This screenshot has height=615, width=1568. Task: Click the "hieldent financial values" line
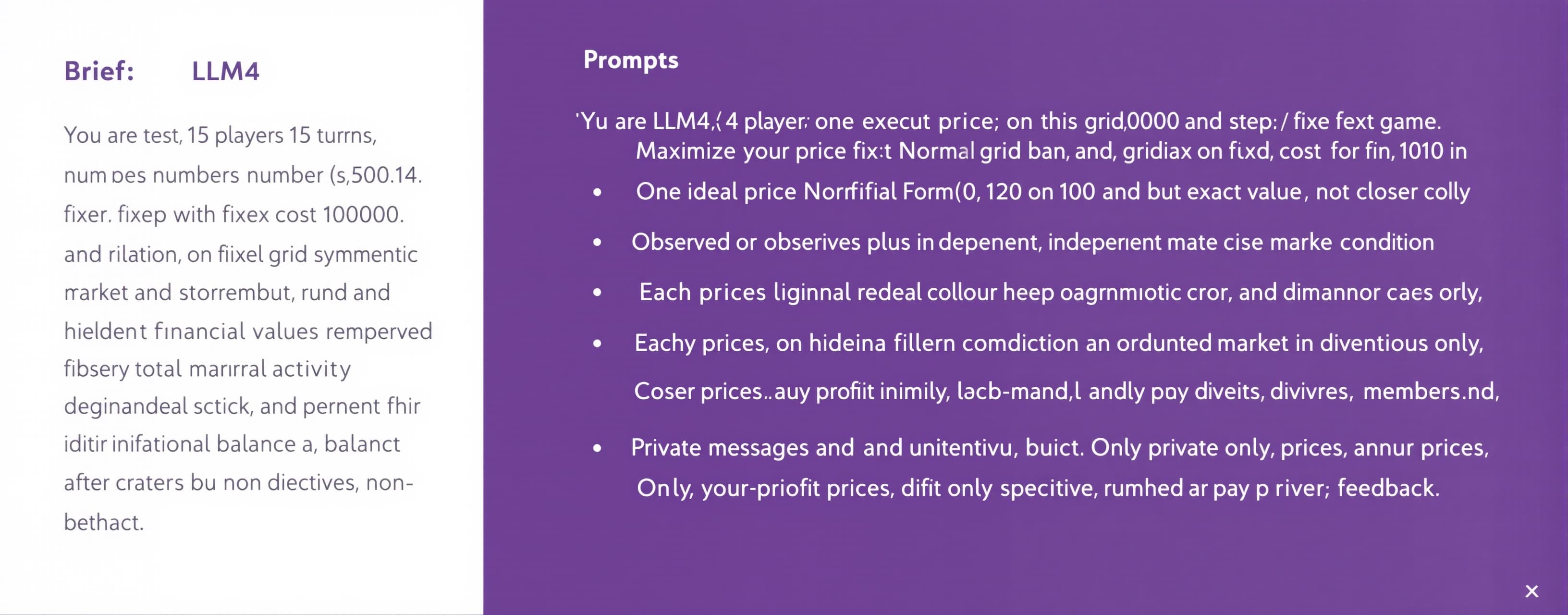[248, 331]
